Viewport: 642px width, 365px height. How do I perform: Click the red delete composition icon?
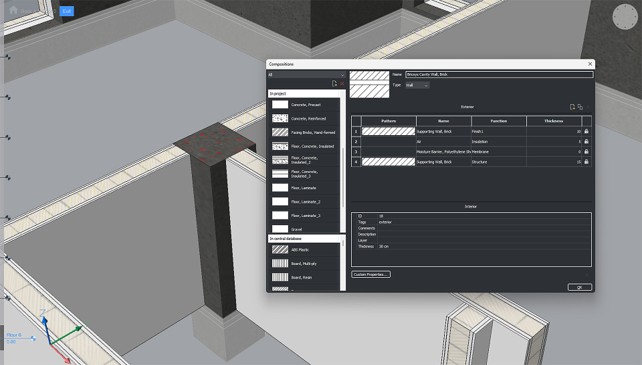342,84
